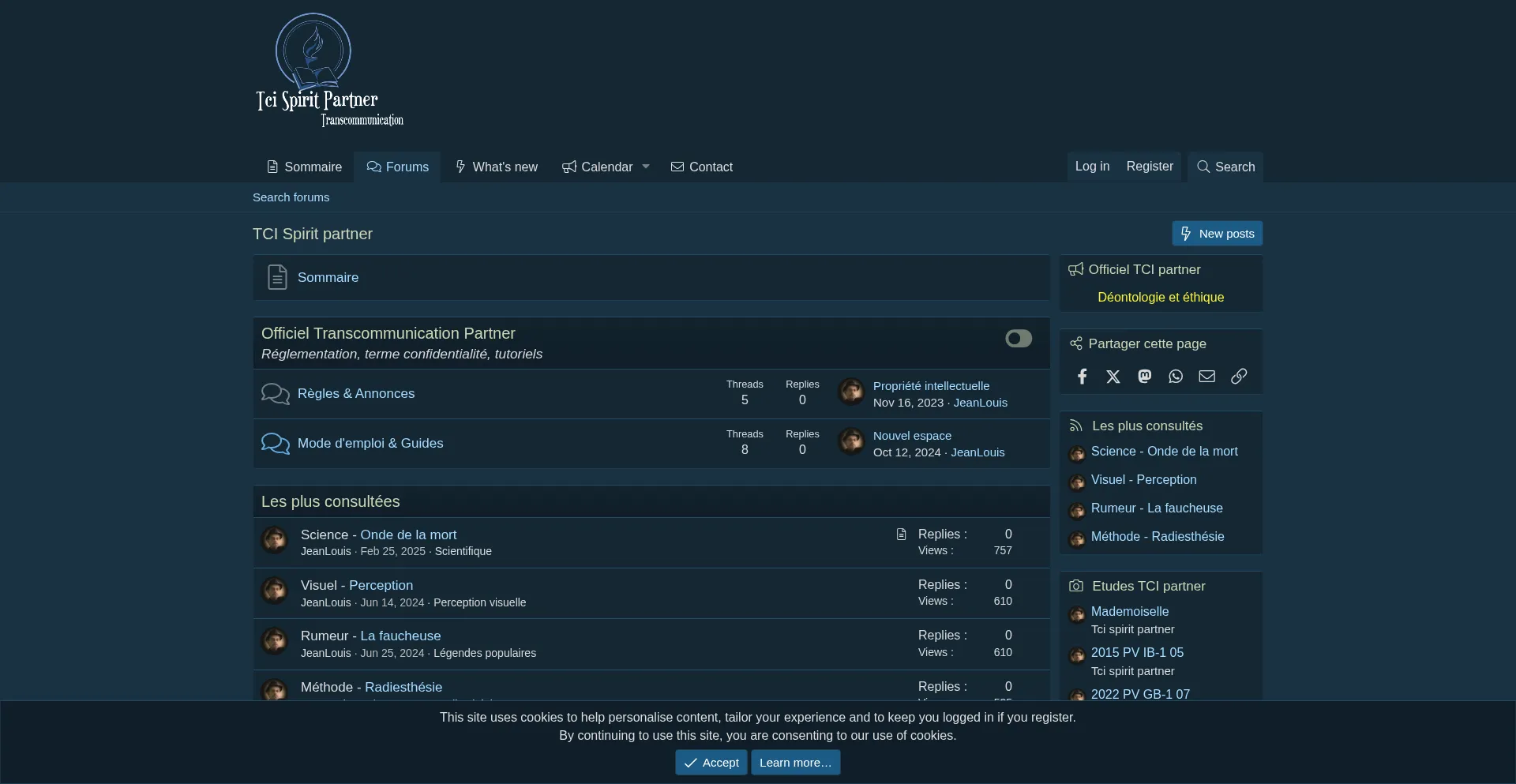Click JeanLouis author on Visuel - Perception row
The height and width of the screenshot is (784, 1516).
[x=325, y=603]
